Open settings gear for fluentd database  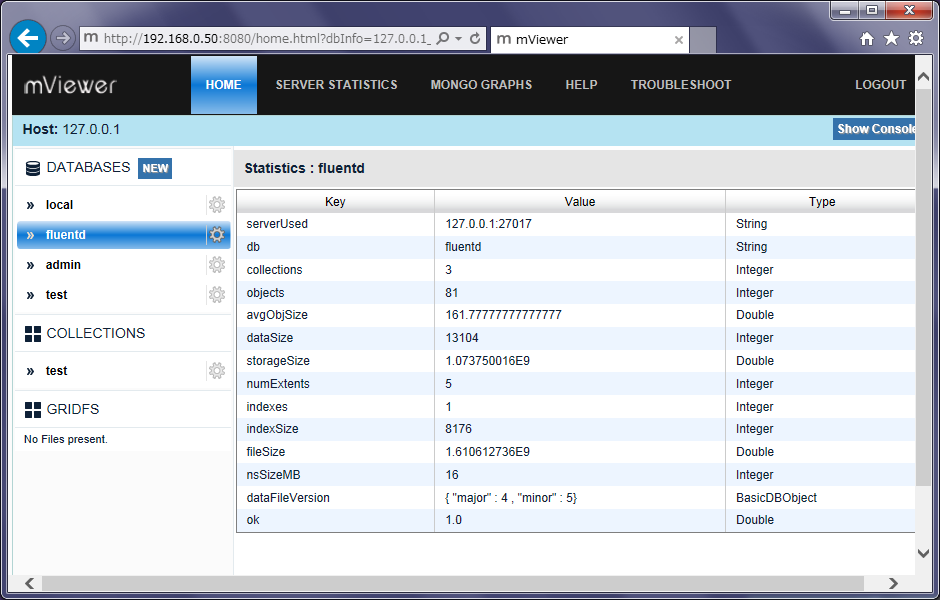pos(216,235)
